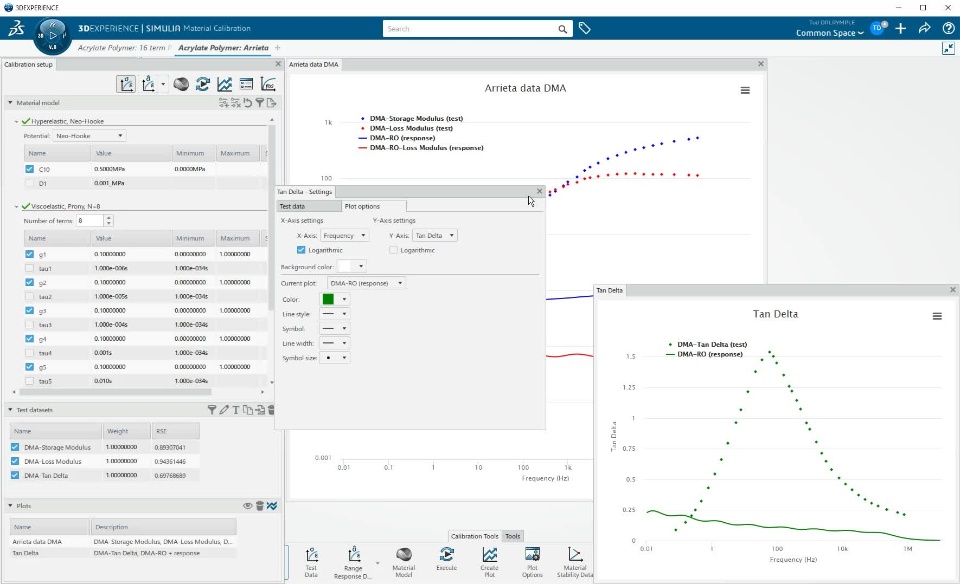
Task: Uncheck the C10 parameter checkbox
Action: click(x=29, y=169)
